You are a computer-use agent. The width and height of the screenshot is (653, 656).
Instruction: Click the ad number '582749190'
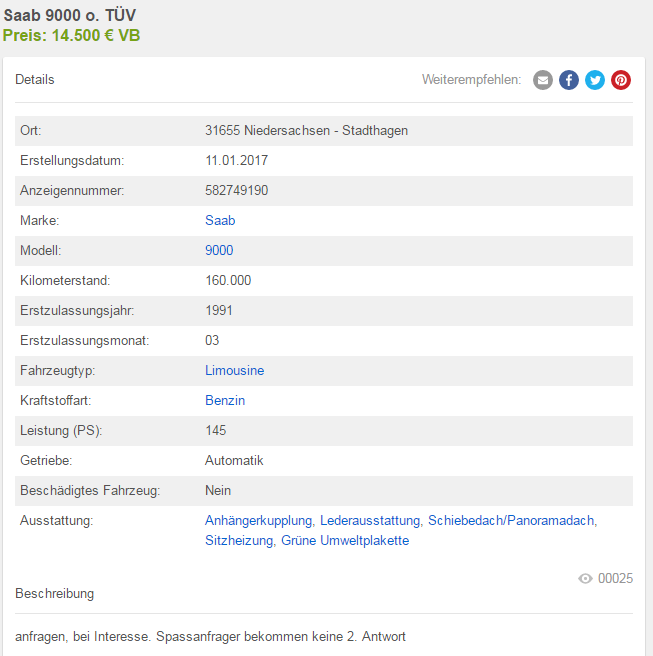(x=236, y=190)
